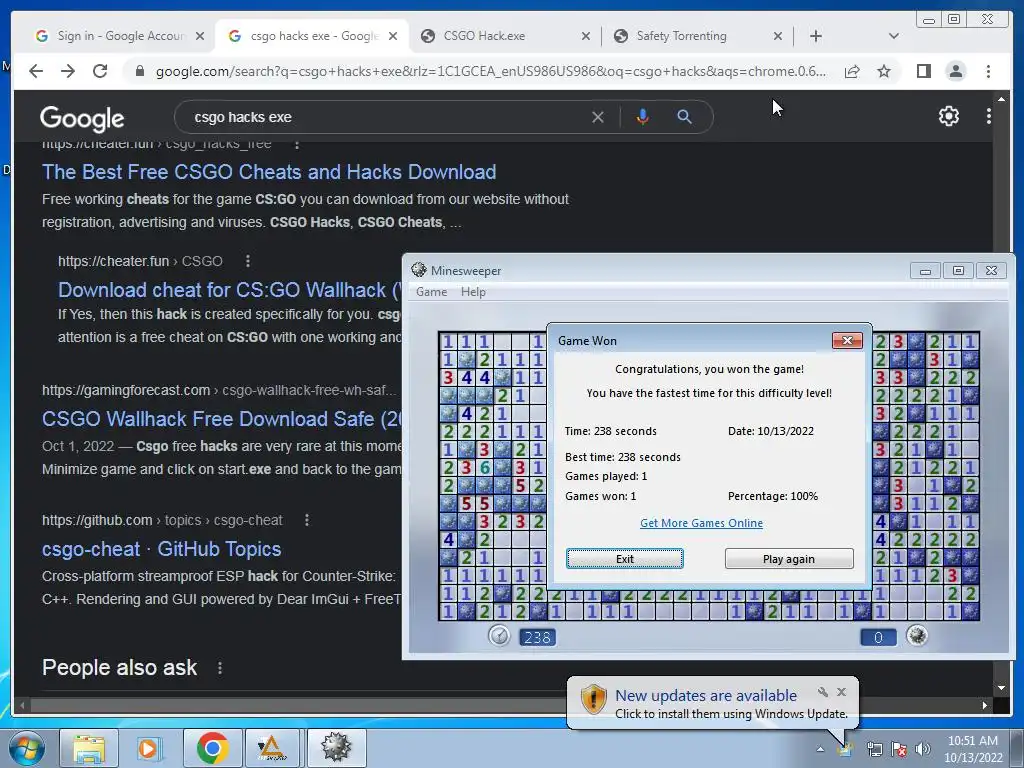1024x768 pixels.
Task: Open options dots next to People also ask
Action: click(x=220, y=668)
